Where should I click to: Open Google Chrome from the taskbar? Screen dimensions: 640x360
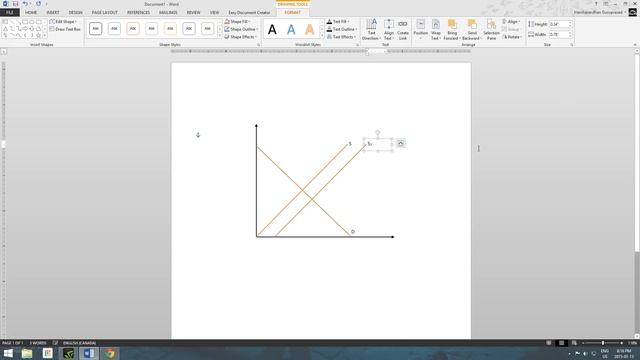pyautogui.click(x=110, y=353)
